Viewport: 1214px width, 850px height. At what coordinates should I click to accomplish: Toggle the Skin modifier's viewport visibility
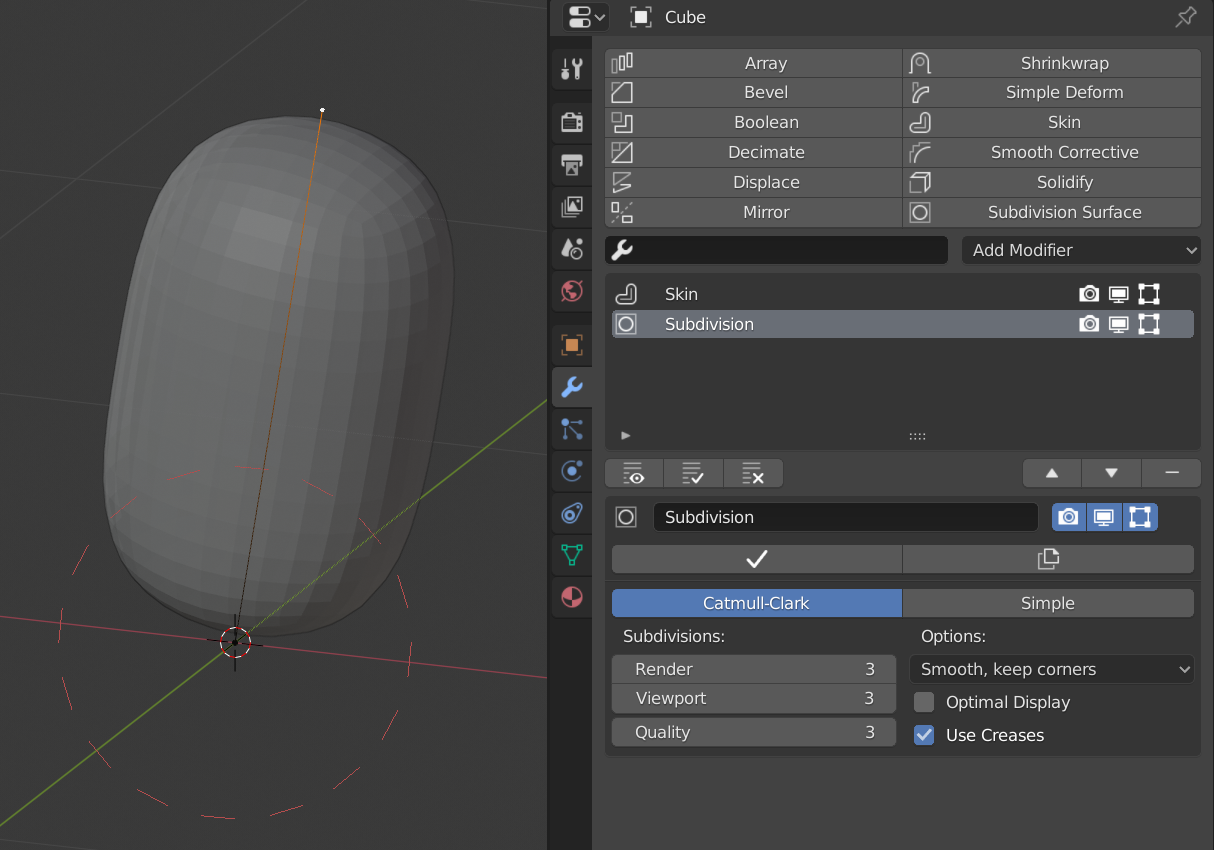1118,293
